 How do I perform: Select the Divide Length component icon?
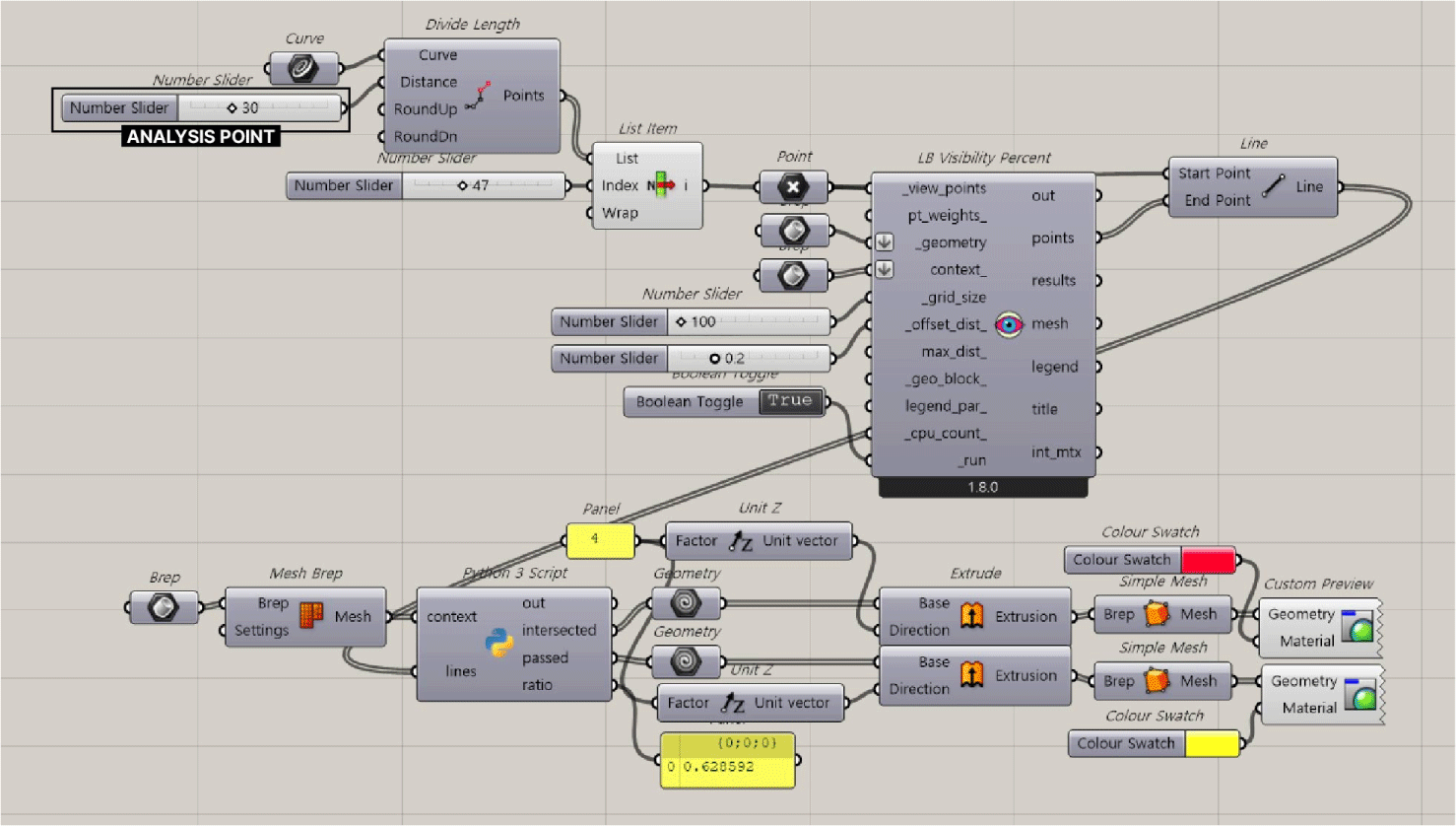coord(480,96)
